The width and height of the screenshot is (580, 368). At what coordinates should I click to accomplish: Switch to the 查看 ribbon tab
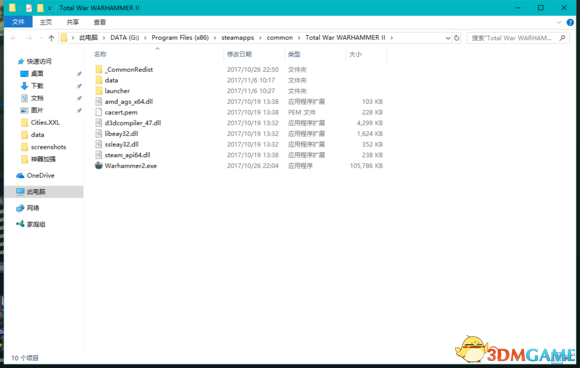click(x=100, y=22)
